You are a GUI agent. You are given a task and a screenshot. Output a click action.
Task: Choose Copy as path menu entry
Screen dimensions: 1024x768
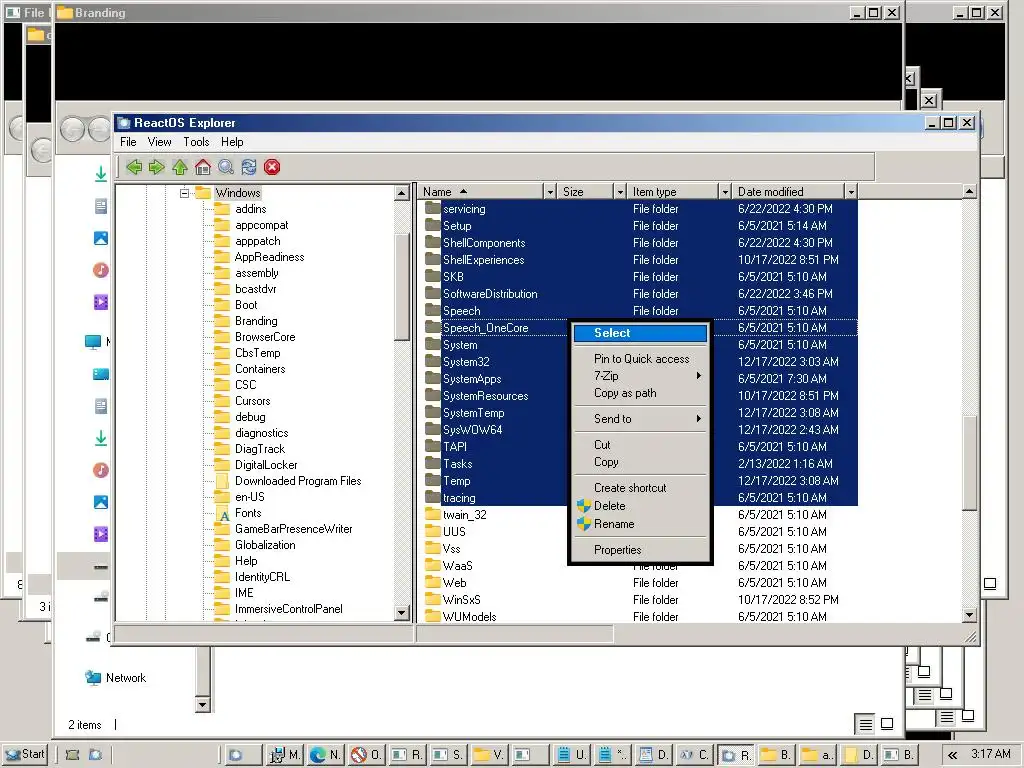[x=640, y=393]
